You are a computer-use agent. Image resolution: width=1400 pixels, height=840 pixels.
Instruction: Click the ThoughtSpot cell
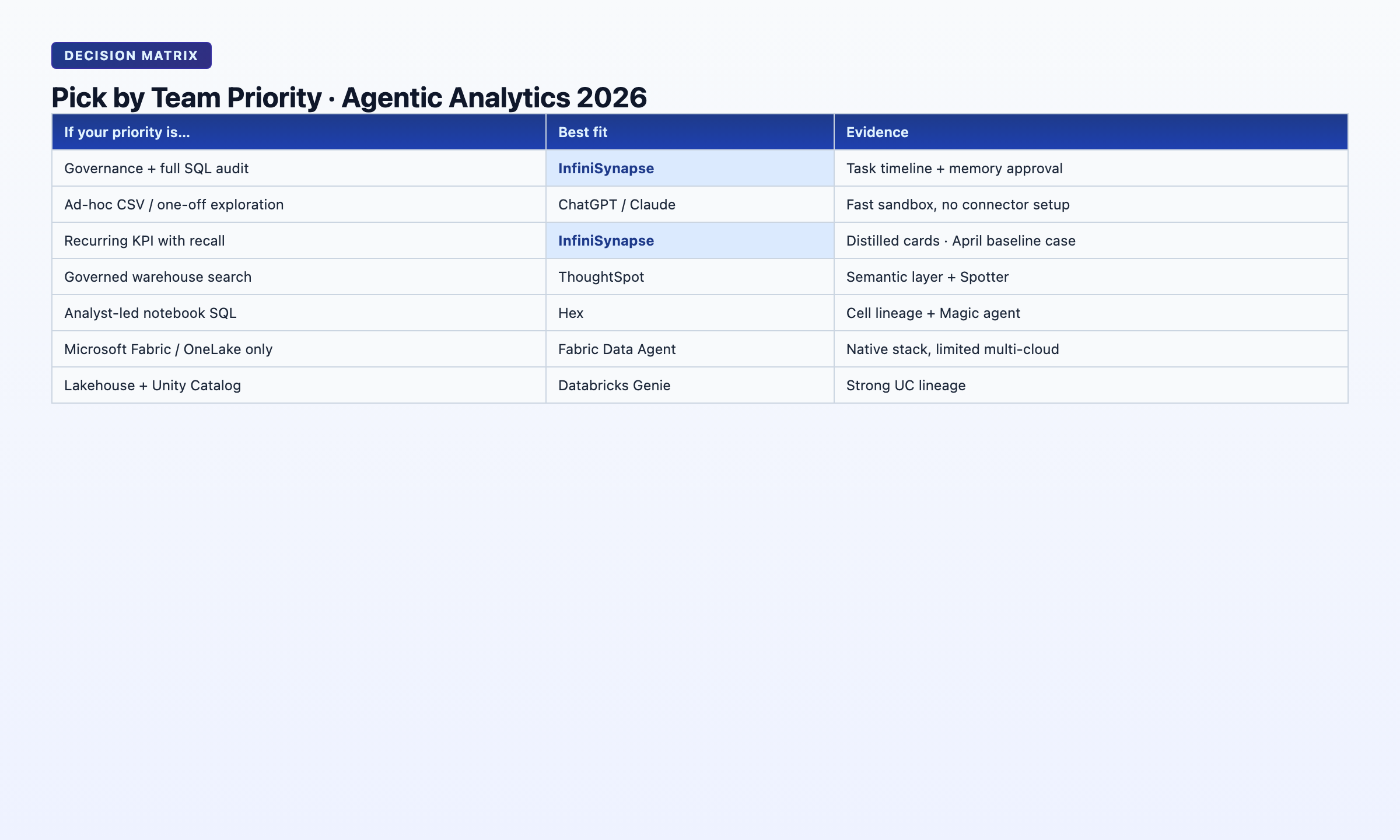click(690, 276)
